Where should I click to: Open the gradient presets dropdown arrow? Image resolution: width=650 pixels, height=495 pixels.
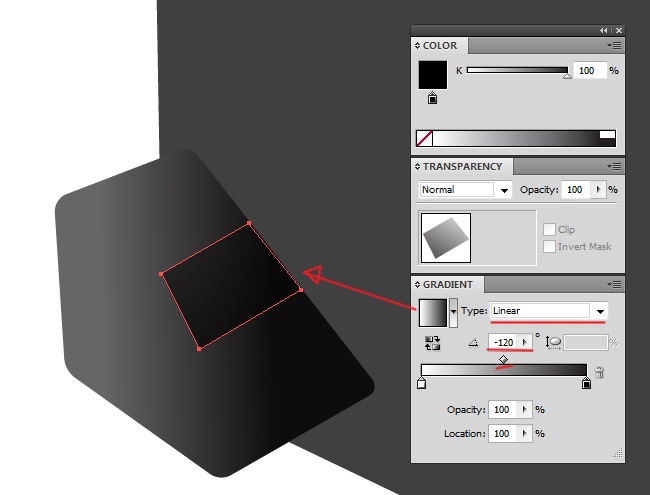pos(454,312)
